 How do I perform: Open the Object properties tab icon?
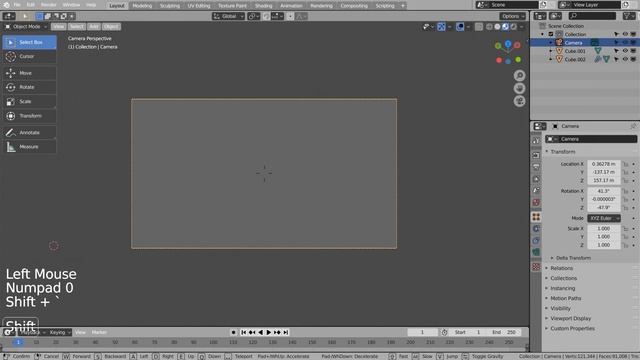pos(536,217)
